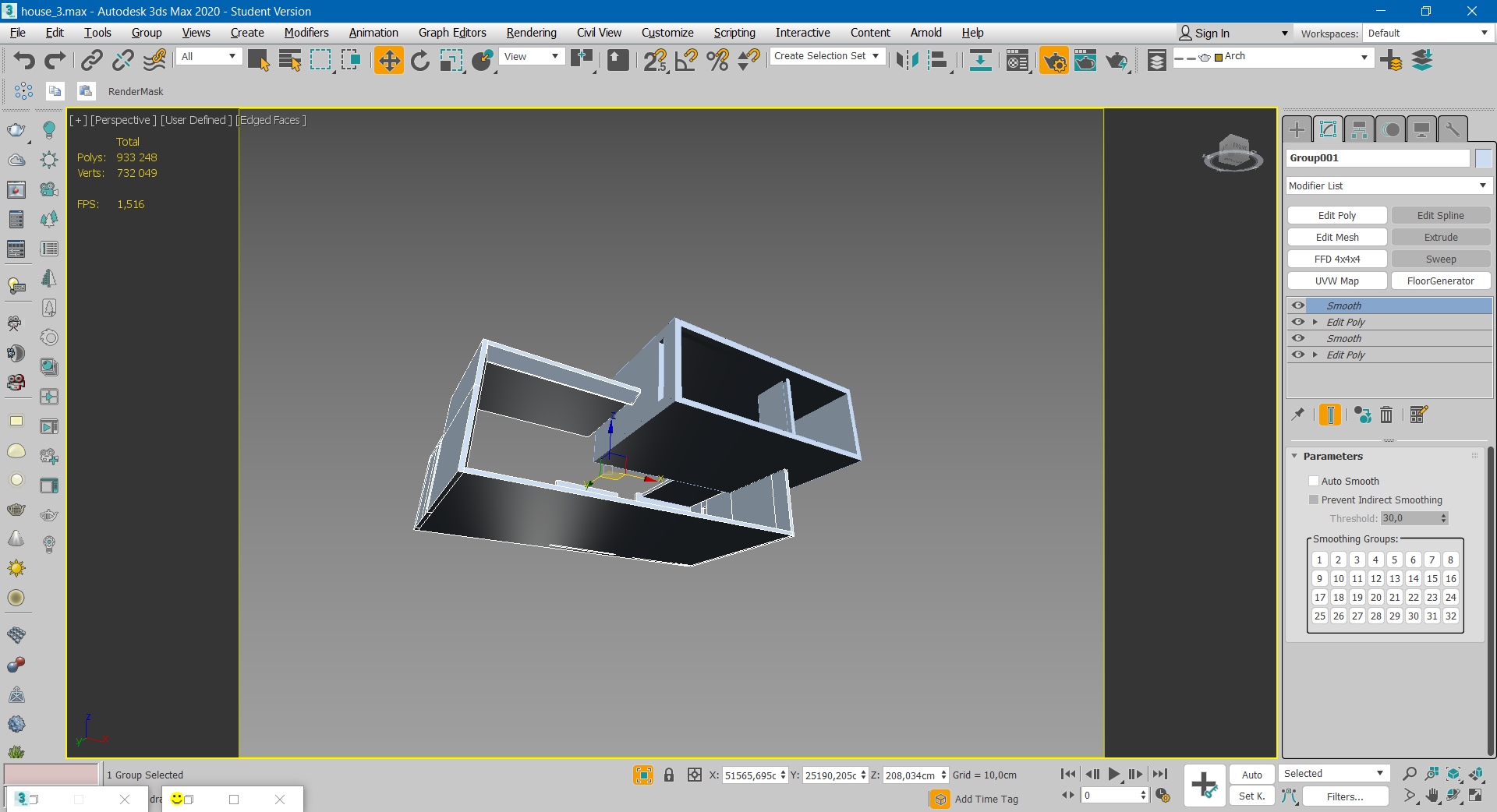Open the Customize menu
Viewport: 1497px width, 812px height.
[667, 33]
